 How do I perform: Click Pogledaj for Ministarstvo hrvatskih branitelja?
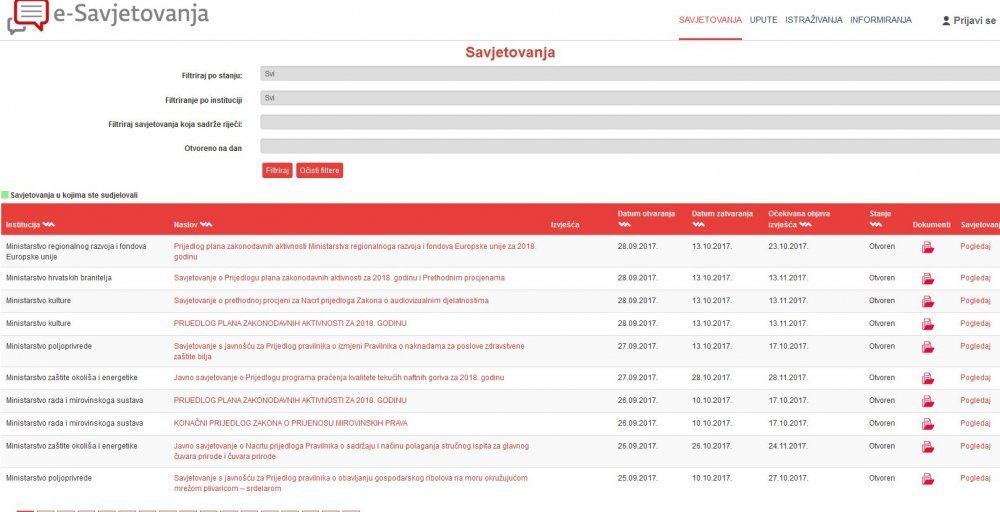coord(975,278)
